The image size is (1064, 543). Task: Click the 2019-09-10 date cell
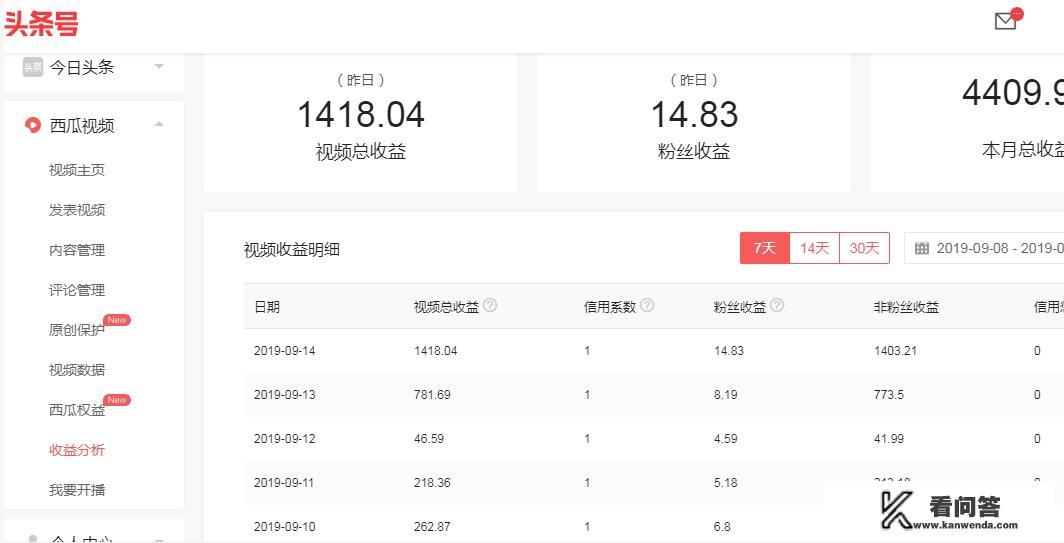[x=284, y=527]
